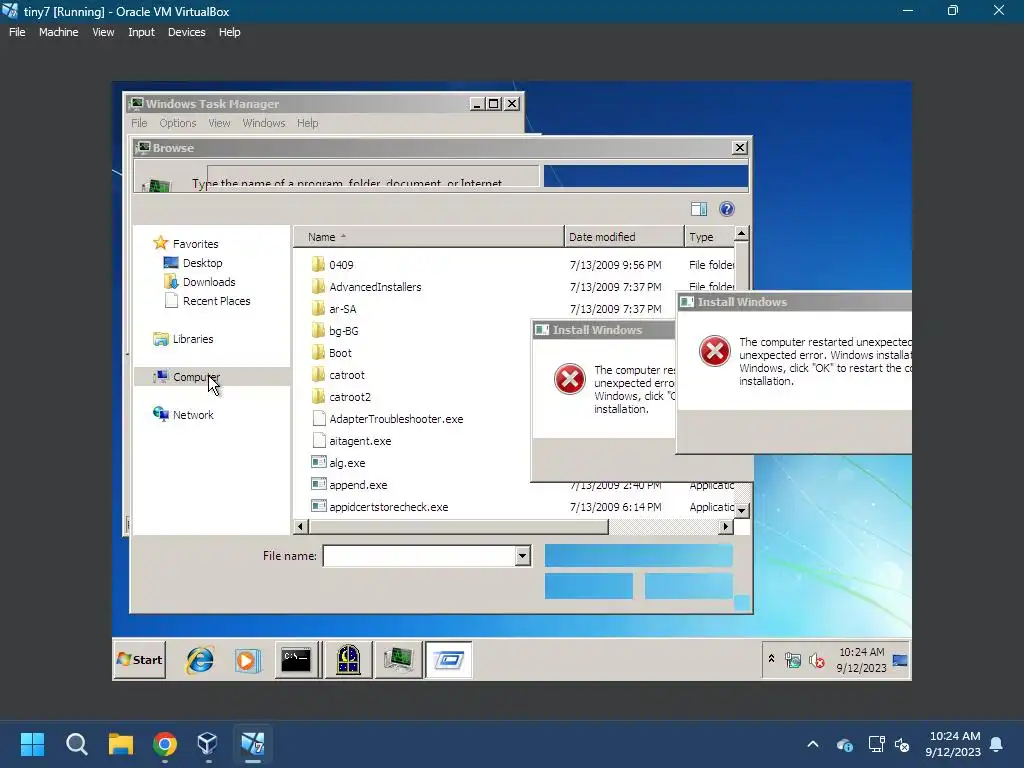Image resolution: width=1024 pixels, height=768 pixels.
Task: Click horizontal scroll left arrow
Action: (x=301, y=526)
